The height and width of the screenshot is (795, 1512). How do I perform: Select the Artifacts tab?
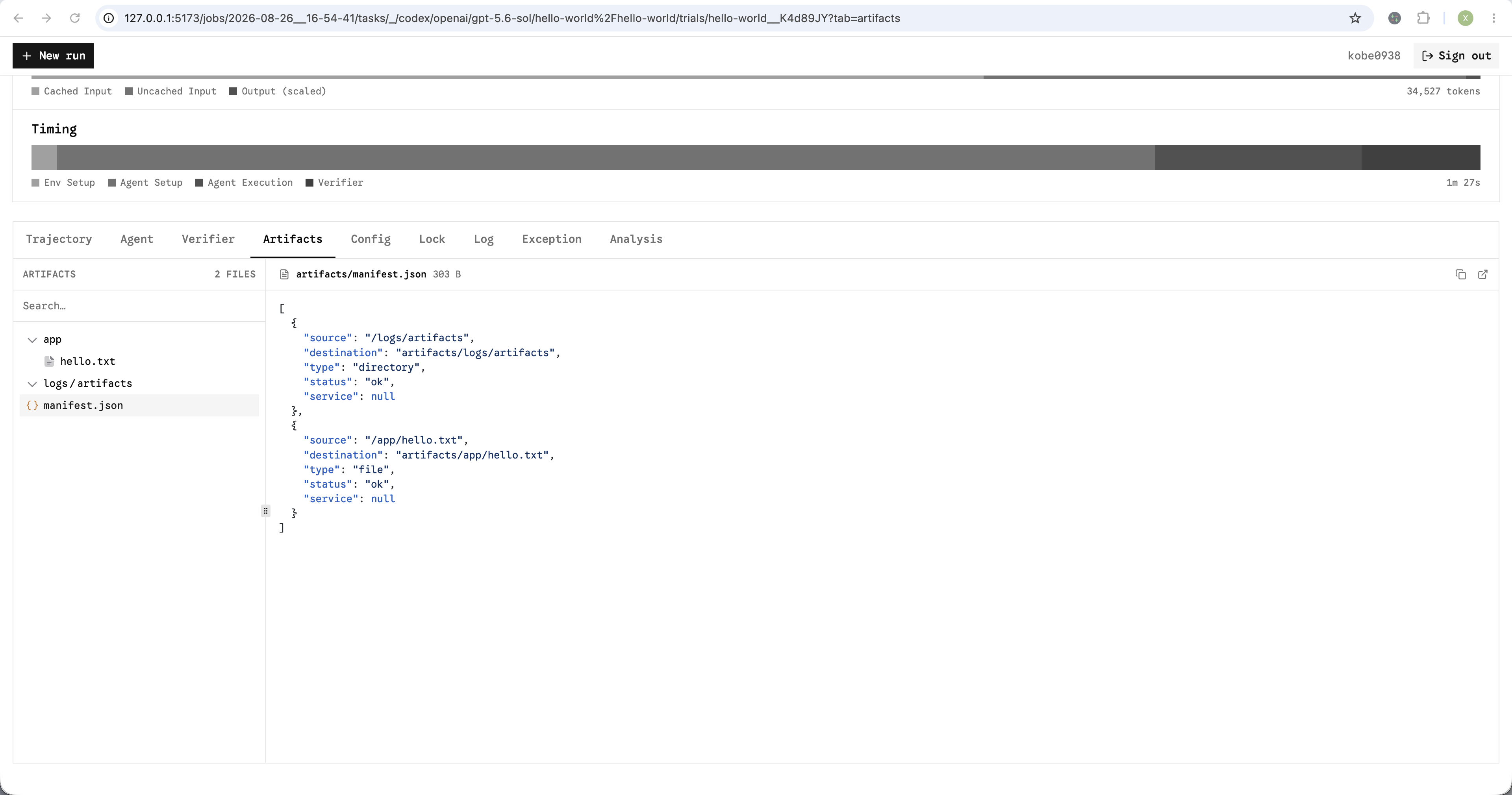pyautogui.click(x=292, y=239)
